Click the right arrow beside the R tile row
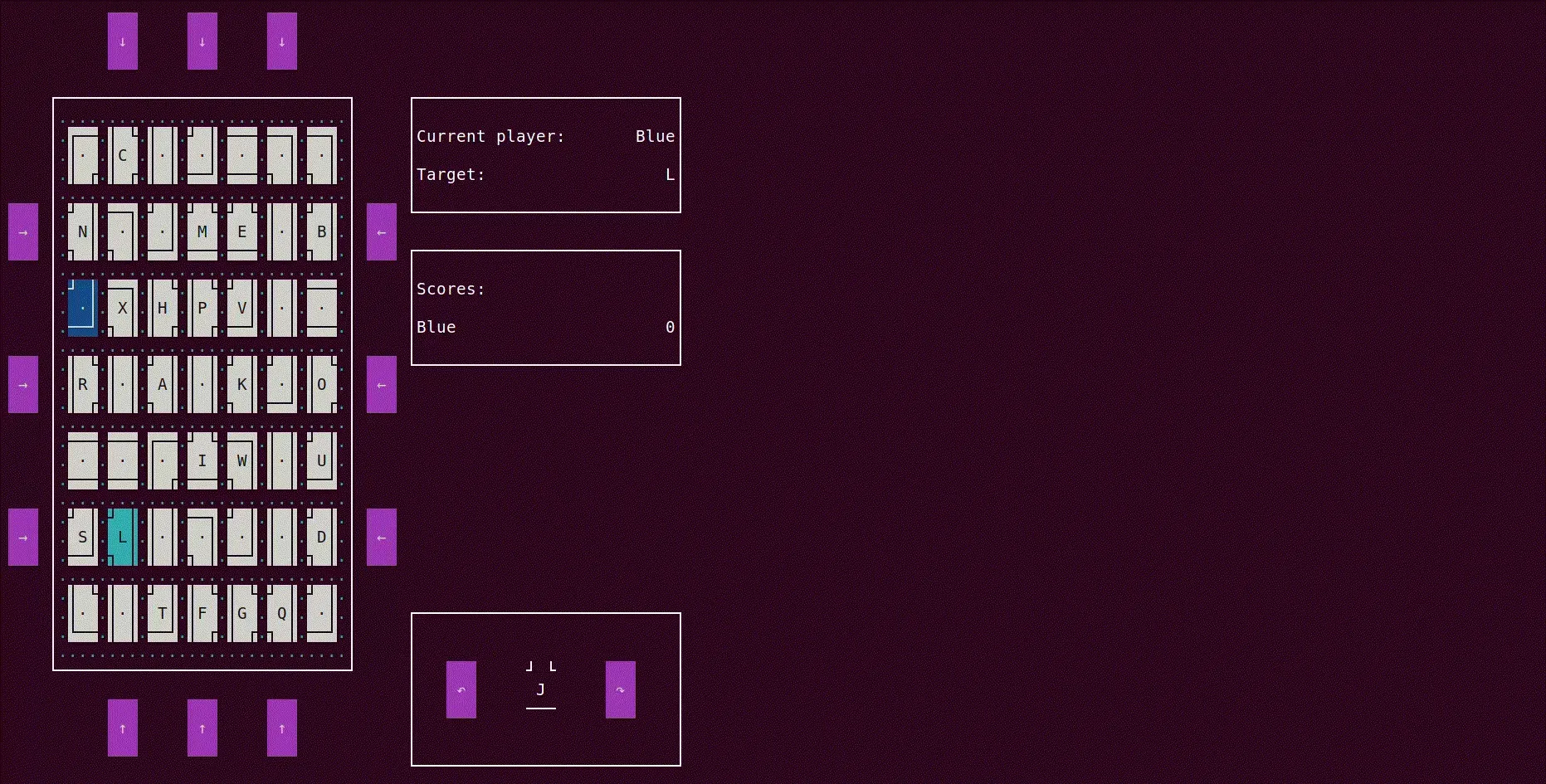The width and height of the screenshot is (1546, 784). tap(23, 385)
